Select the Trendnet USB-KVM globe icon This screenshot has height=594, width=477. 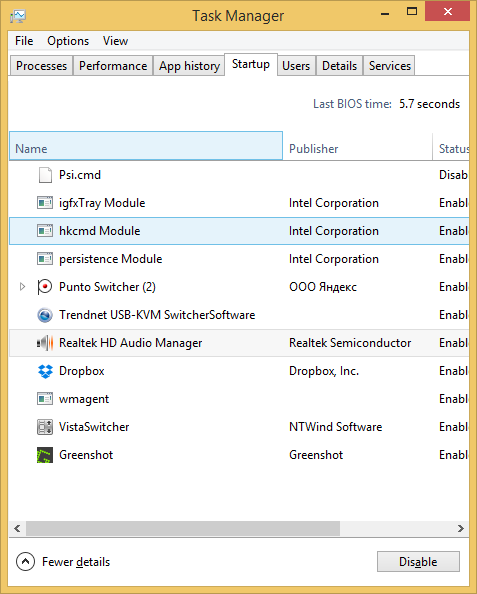[45, 315]
